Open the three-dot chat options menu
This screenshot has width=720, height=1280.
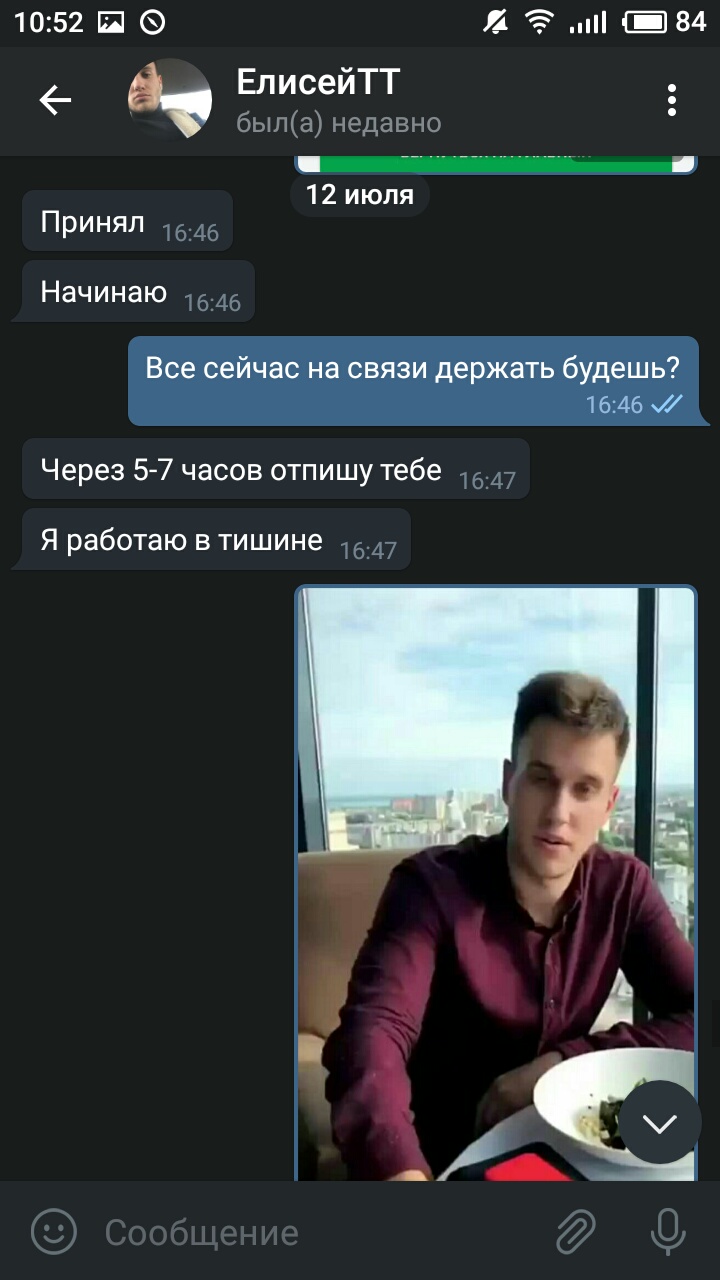click(x=672, y=100)
